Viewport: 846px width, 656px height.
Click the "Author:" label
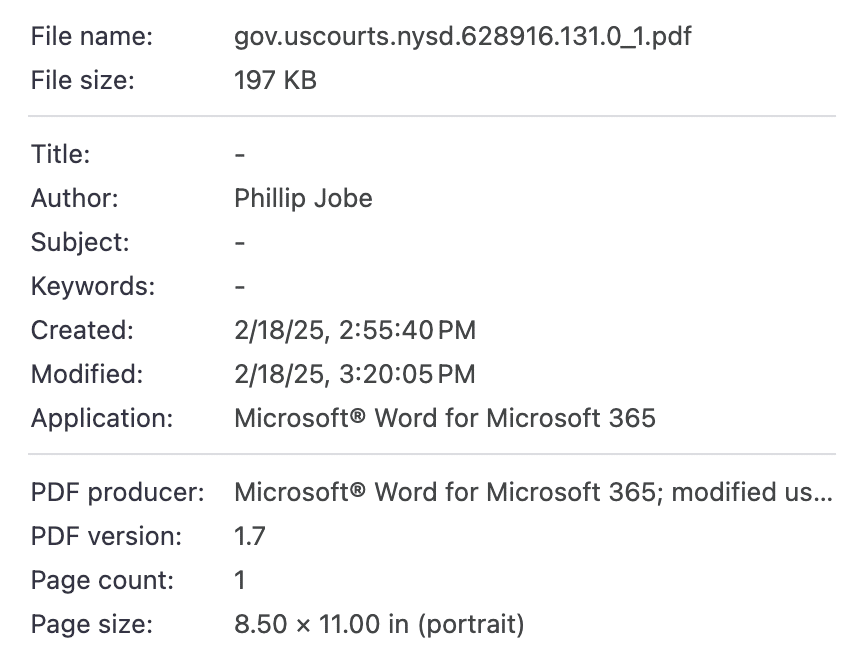[x=75, y=198]
